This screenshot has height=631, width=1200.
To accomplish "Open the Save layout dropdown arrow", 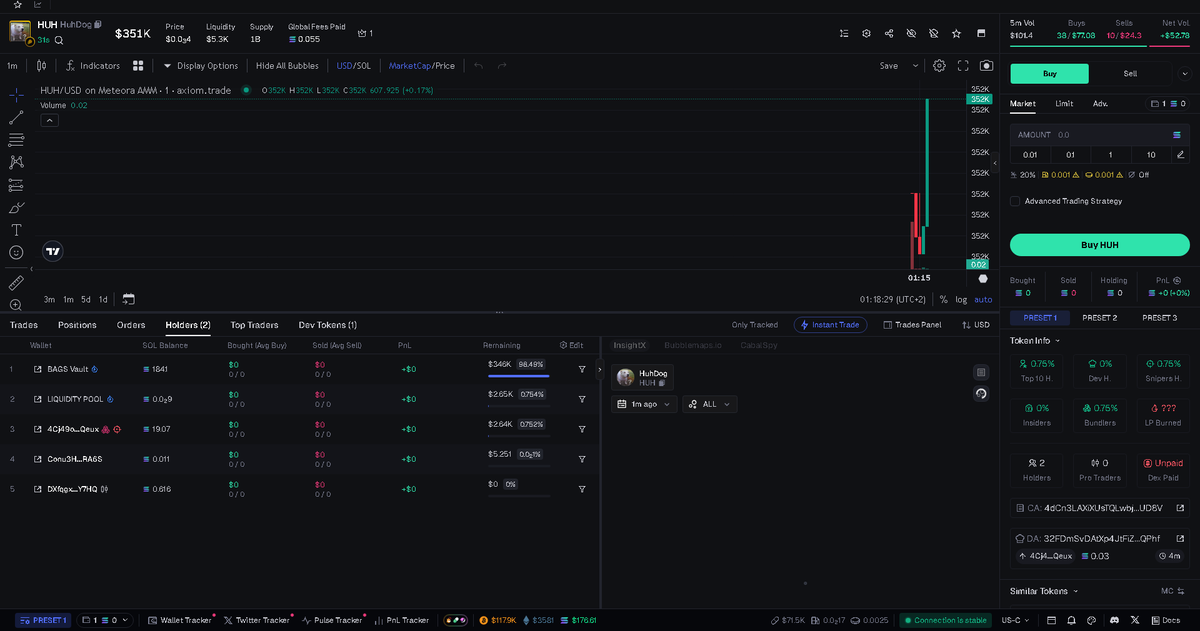I will [915, 66].
